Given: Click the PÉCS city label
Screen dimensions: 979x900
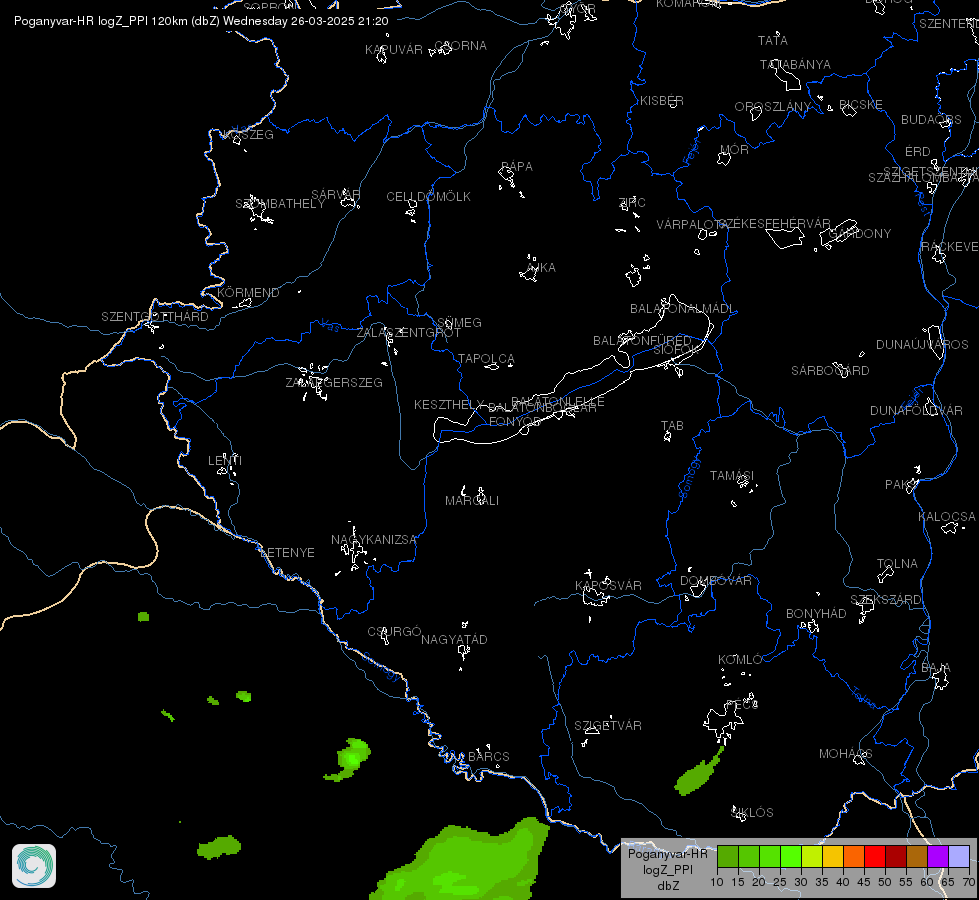Looking at the screenshot, I should pos(742,705).
